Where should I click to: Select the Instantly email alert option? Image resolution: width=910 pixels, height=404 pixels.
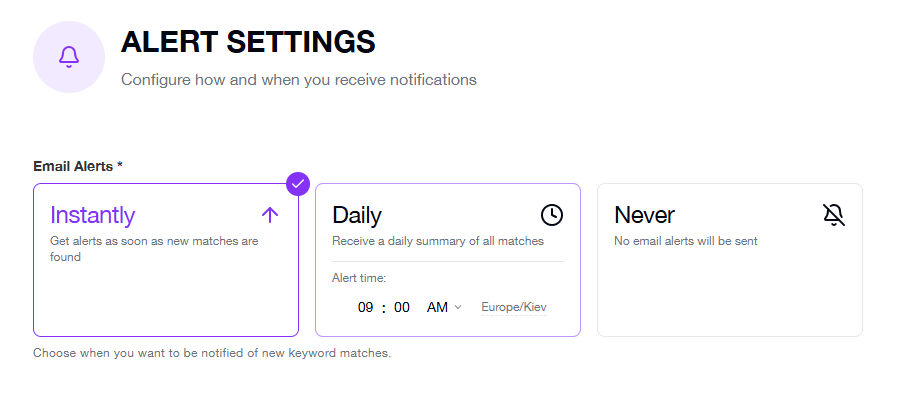point(93,215)
